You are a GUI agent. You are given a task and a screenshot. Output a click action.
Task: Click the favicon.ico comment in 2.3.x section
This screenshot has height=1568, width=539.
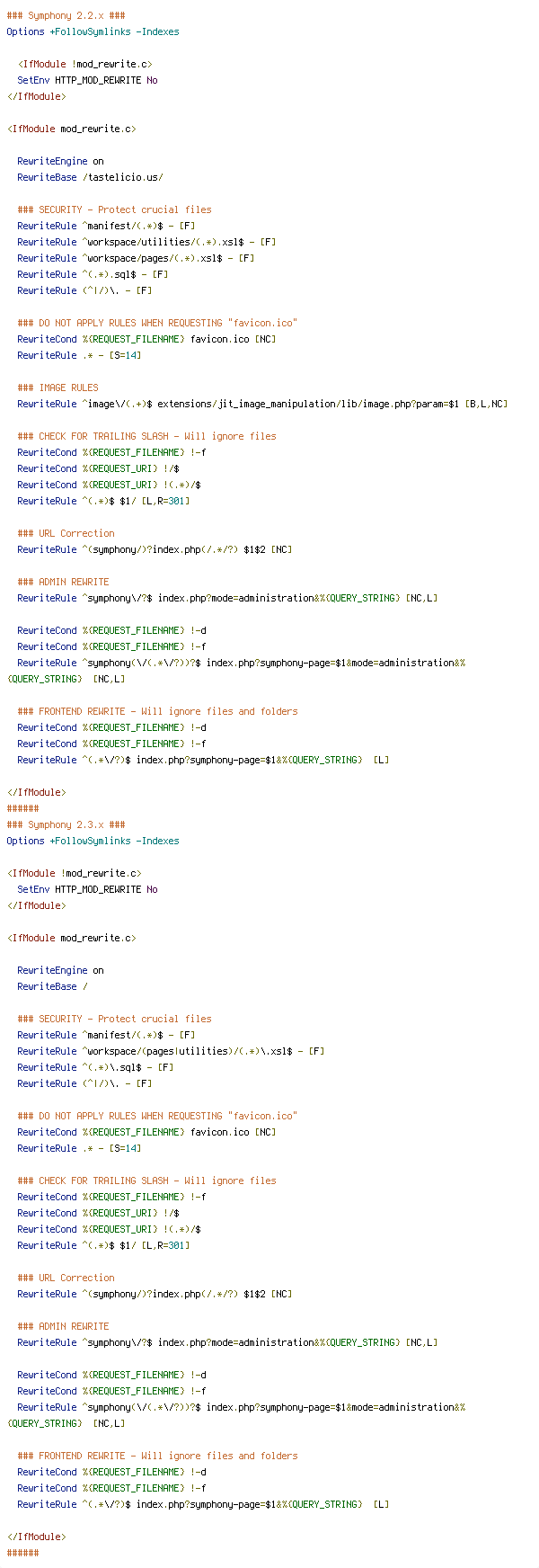[x=157, y=1116]
